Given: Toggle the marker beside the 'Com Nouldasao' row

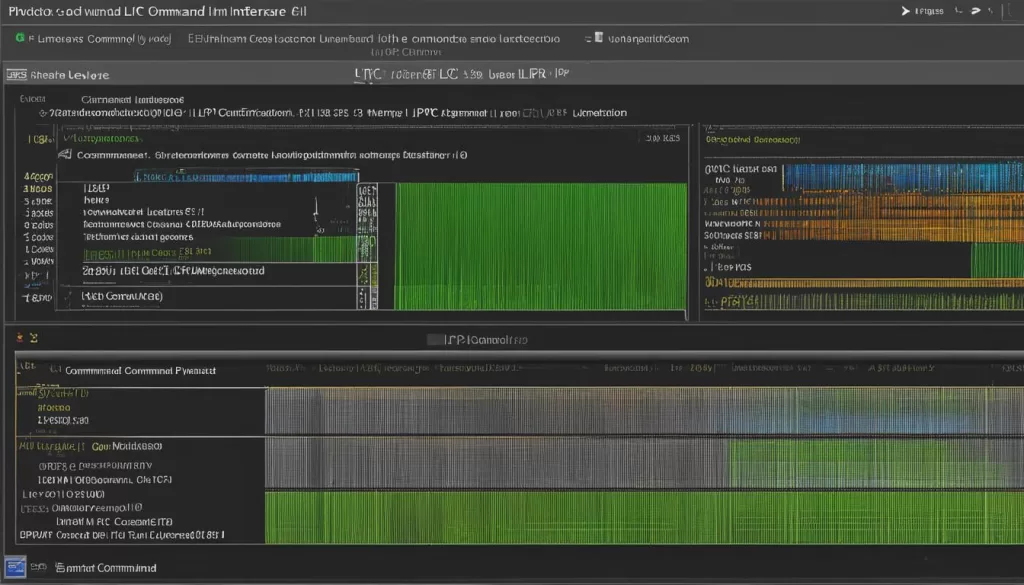Looking at the screenshot, I should tap(82, 446).
